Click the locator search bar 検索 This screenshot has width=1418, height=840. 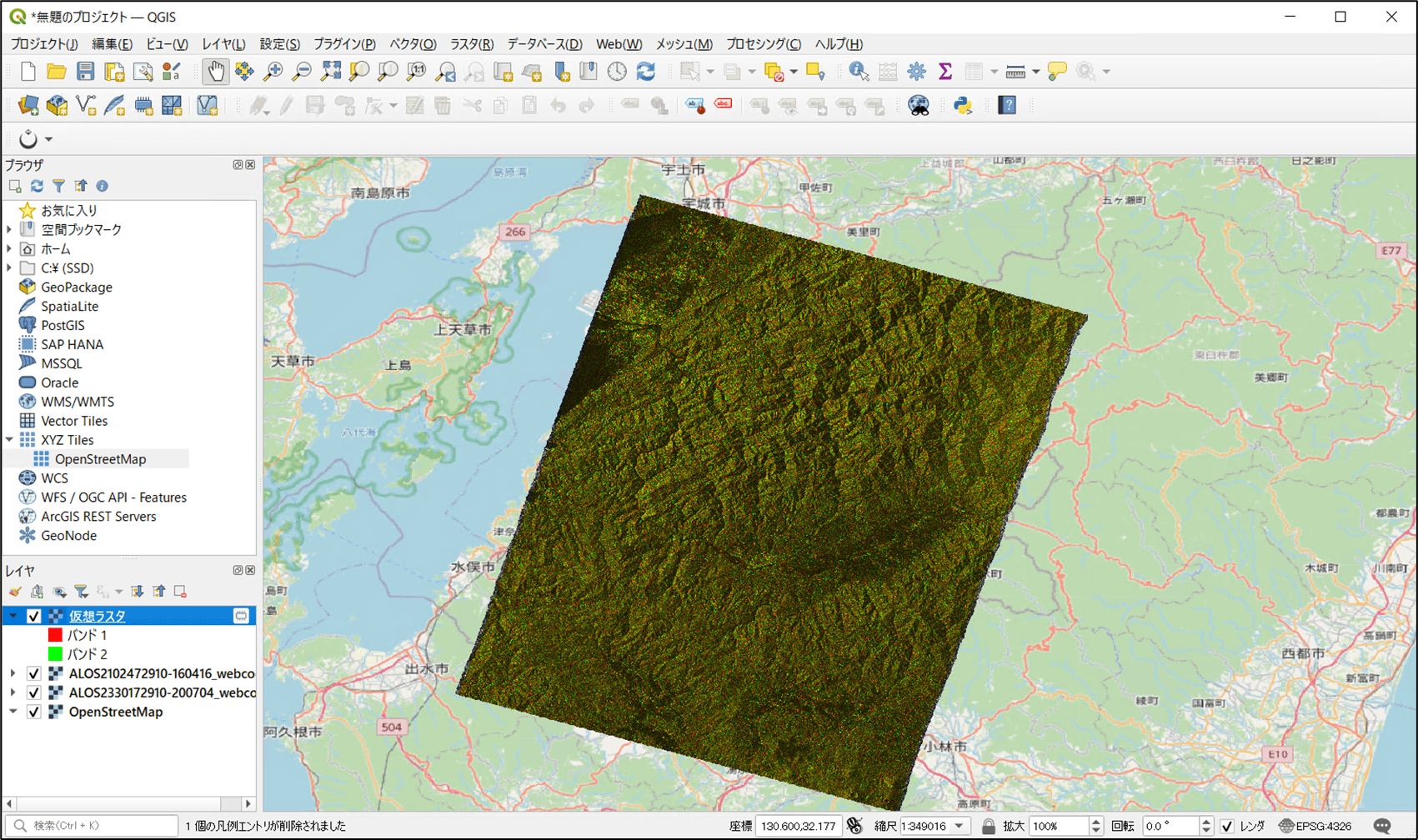tap(93, 826)
